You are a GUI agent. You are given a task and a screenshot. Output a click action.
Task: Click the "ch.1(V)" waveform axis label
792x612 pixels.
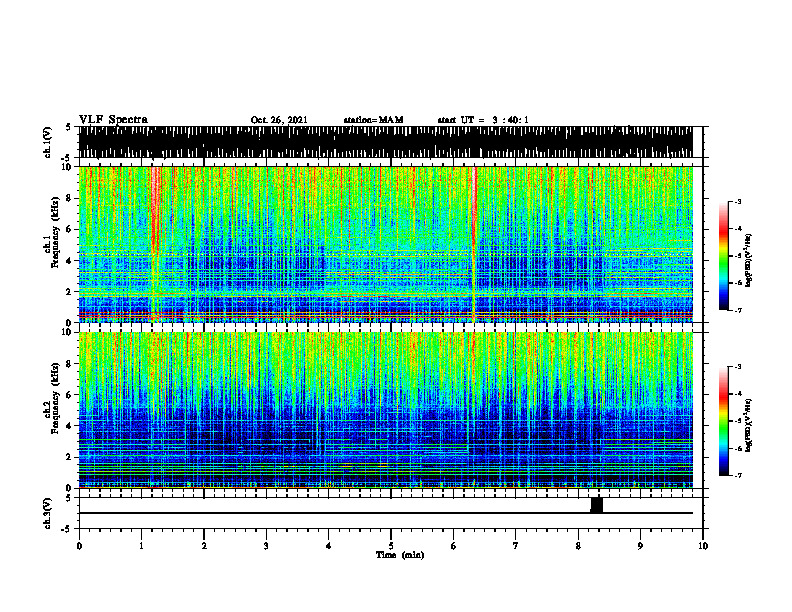[48, 142]
